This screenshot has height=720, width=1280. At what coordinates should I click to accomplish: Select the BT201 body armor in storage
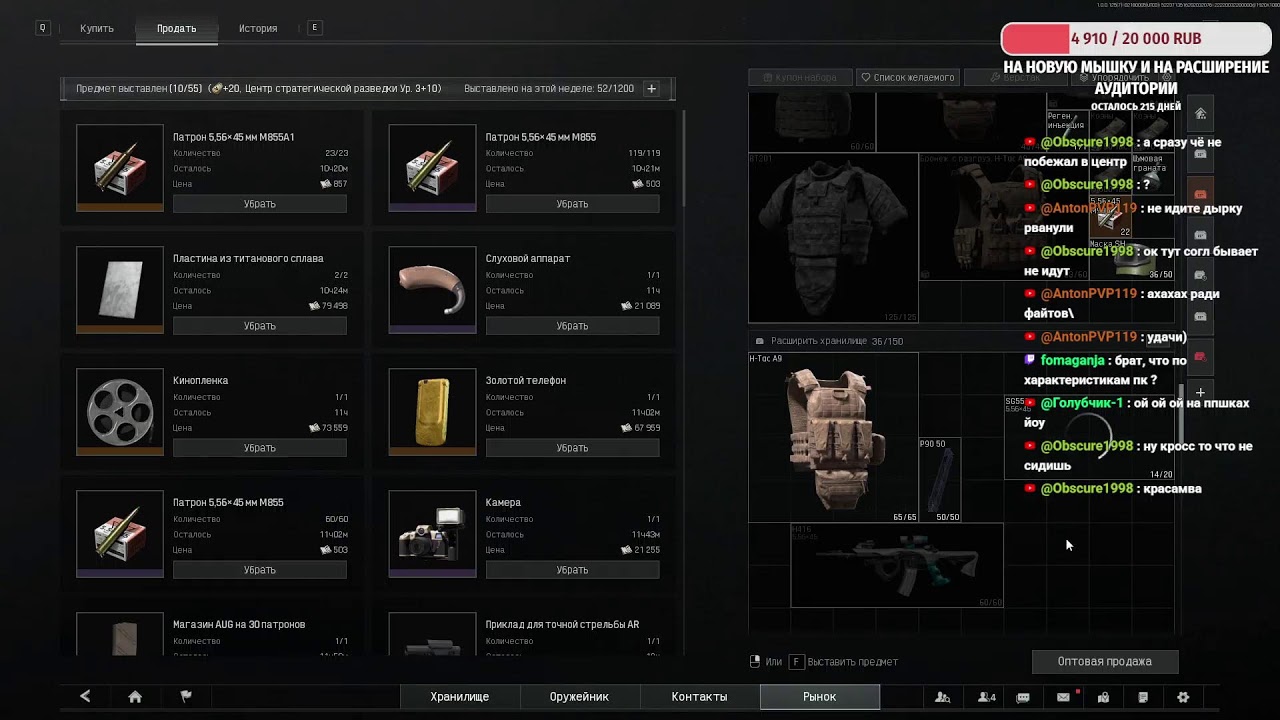[x=833, y=237]
